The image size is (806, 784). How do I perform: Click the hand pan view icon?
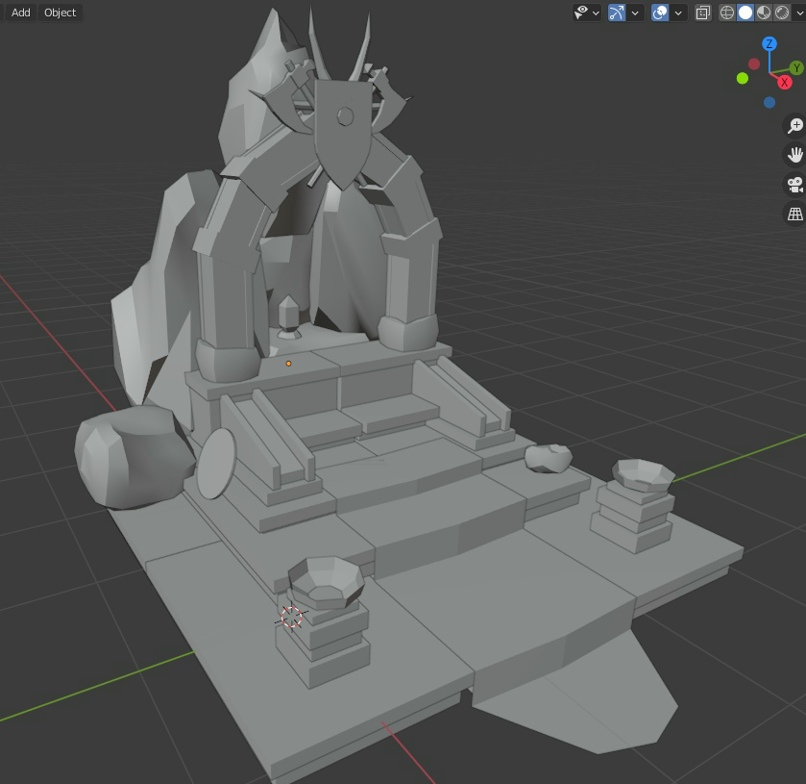click(x=795, y=155)
